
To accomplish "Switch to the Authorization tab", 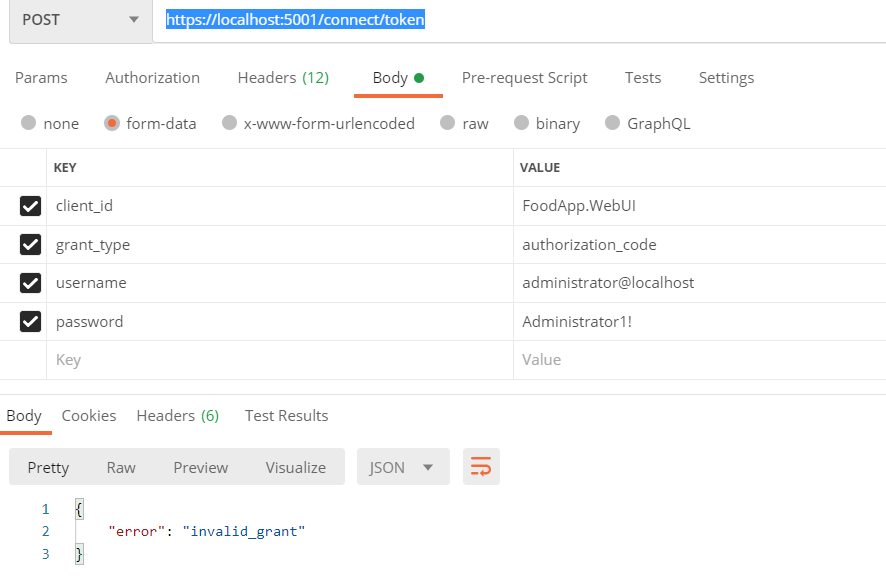I will 152,77.
